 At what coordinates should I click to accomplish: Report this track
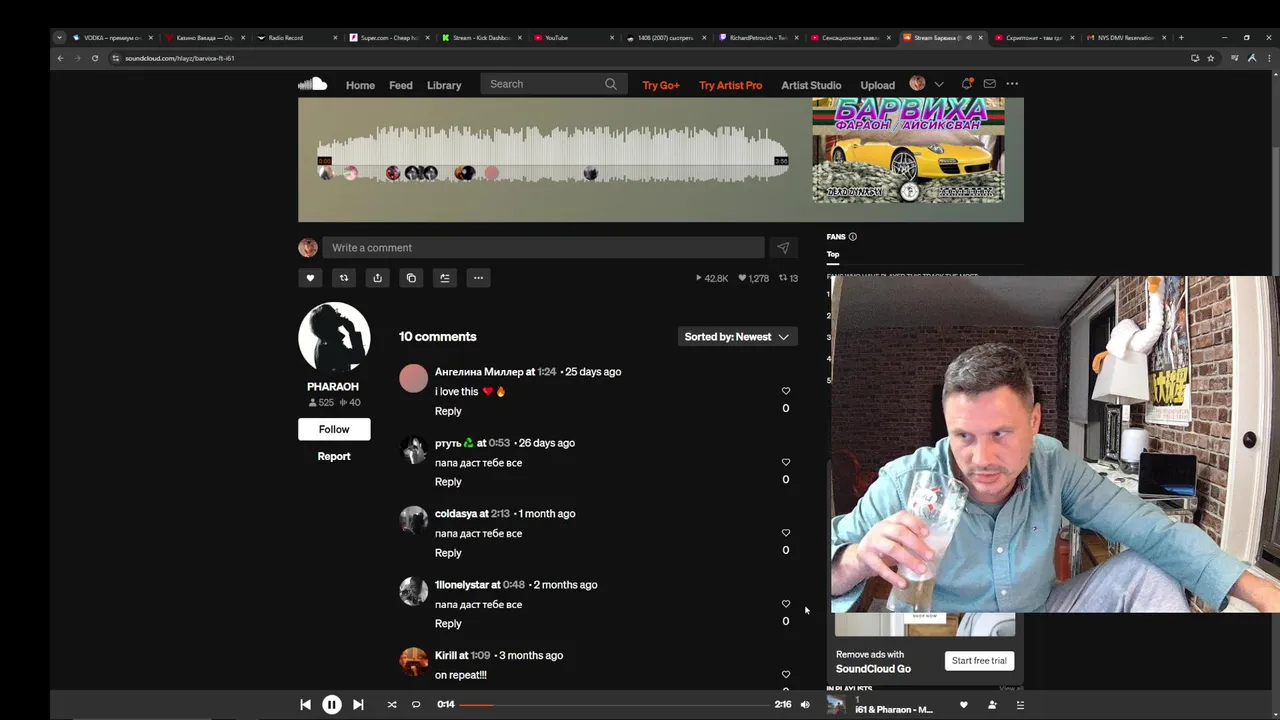[334, 456]
